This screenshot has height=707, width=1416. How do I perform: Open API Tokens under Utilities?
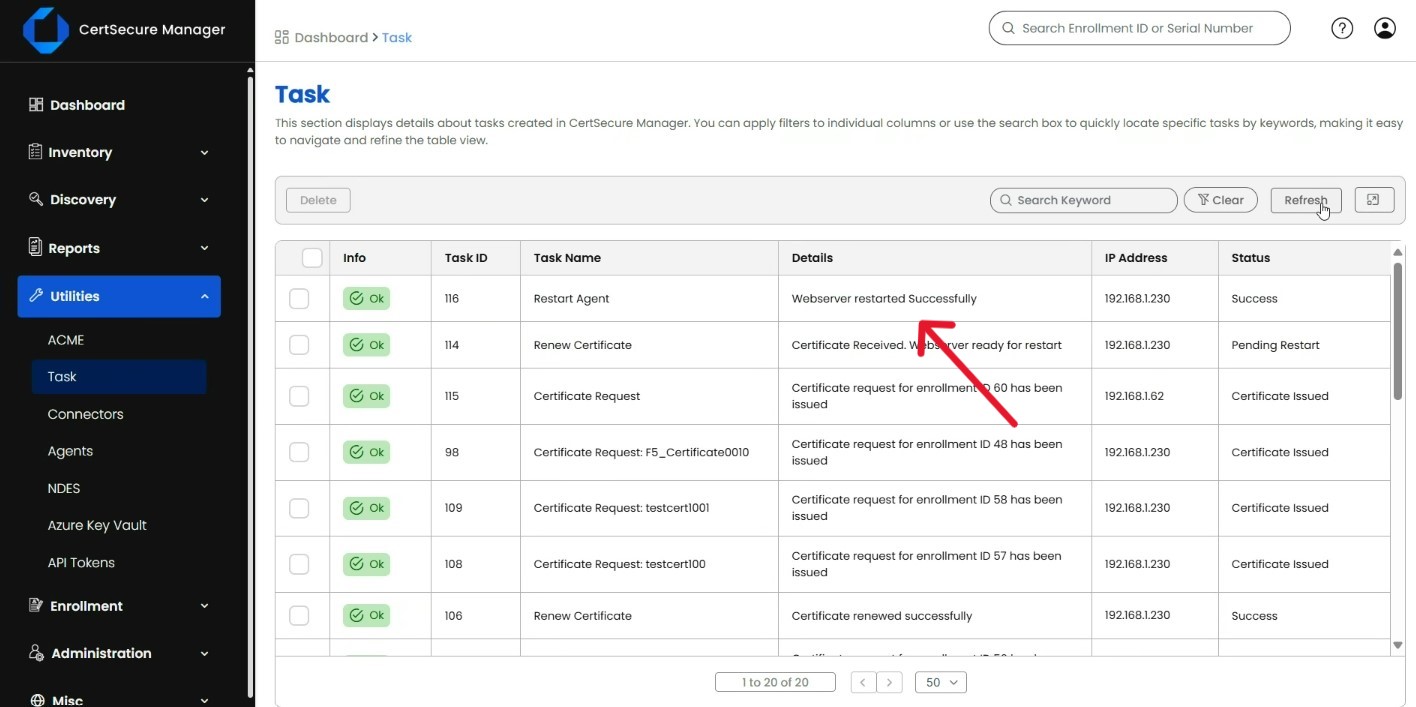pos(81,562)
